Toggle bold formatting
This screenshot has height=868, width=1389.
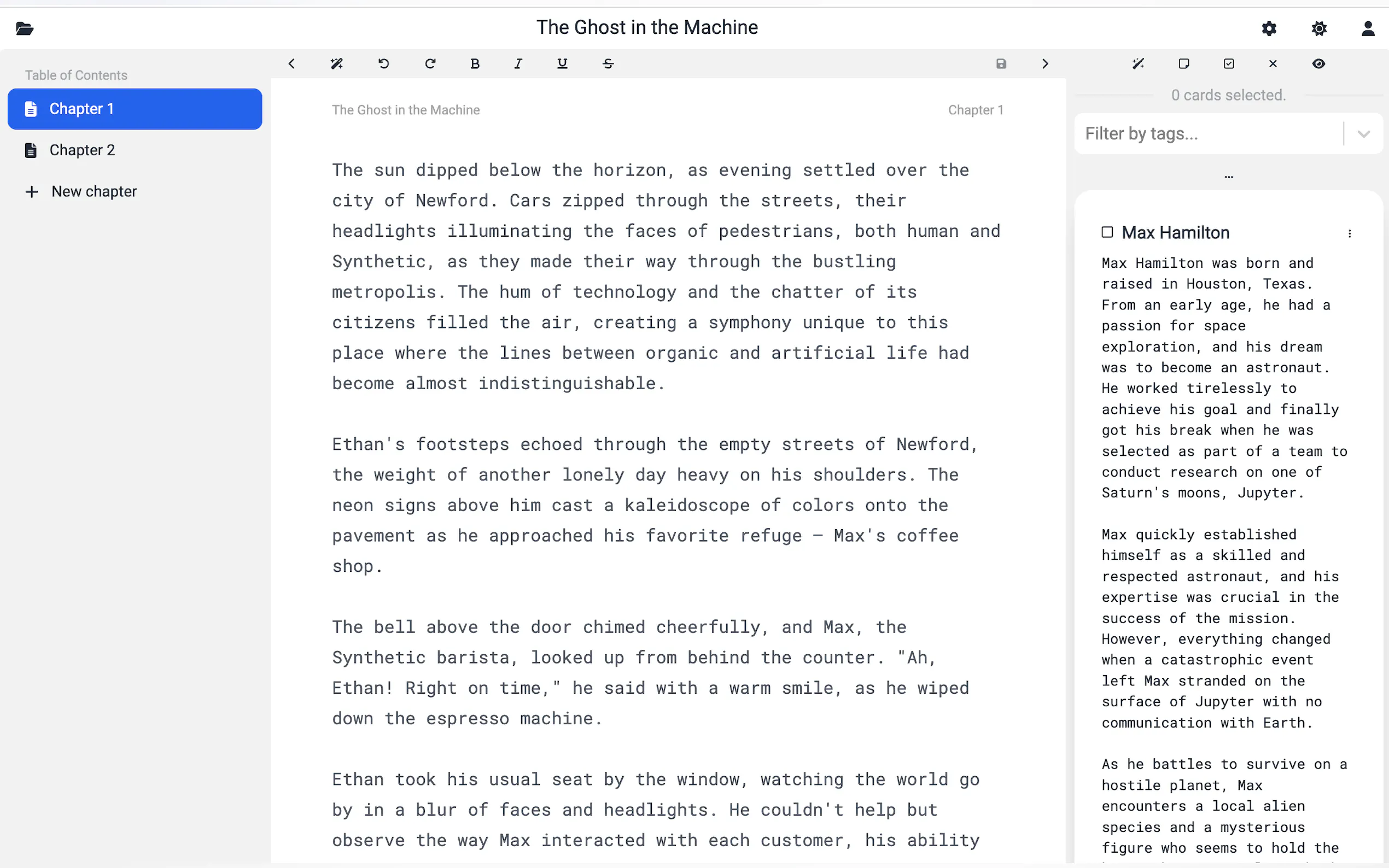click(474, 64)
